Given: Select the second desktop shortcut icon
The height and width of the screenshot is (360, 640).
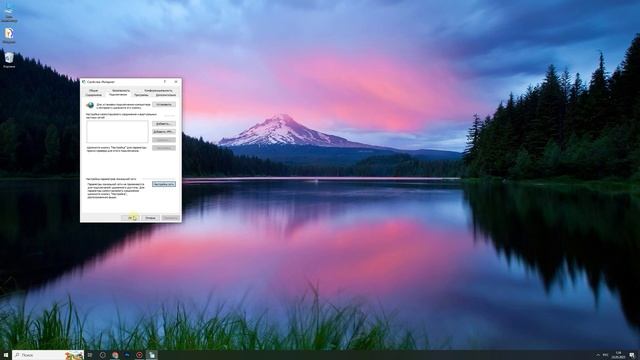Looking at the screenshot, I should pyautogui.click(x=9, y=36).
